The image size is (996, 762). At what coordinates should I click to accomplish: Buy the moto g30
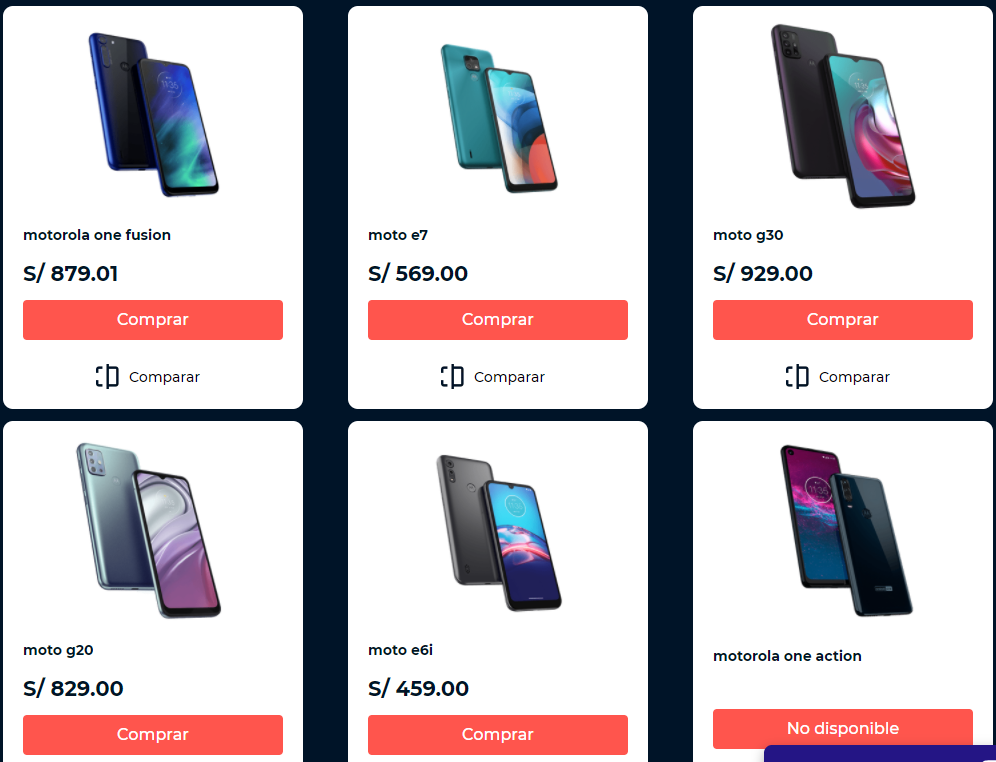pyautogui.click(x=843, y=319)
